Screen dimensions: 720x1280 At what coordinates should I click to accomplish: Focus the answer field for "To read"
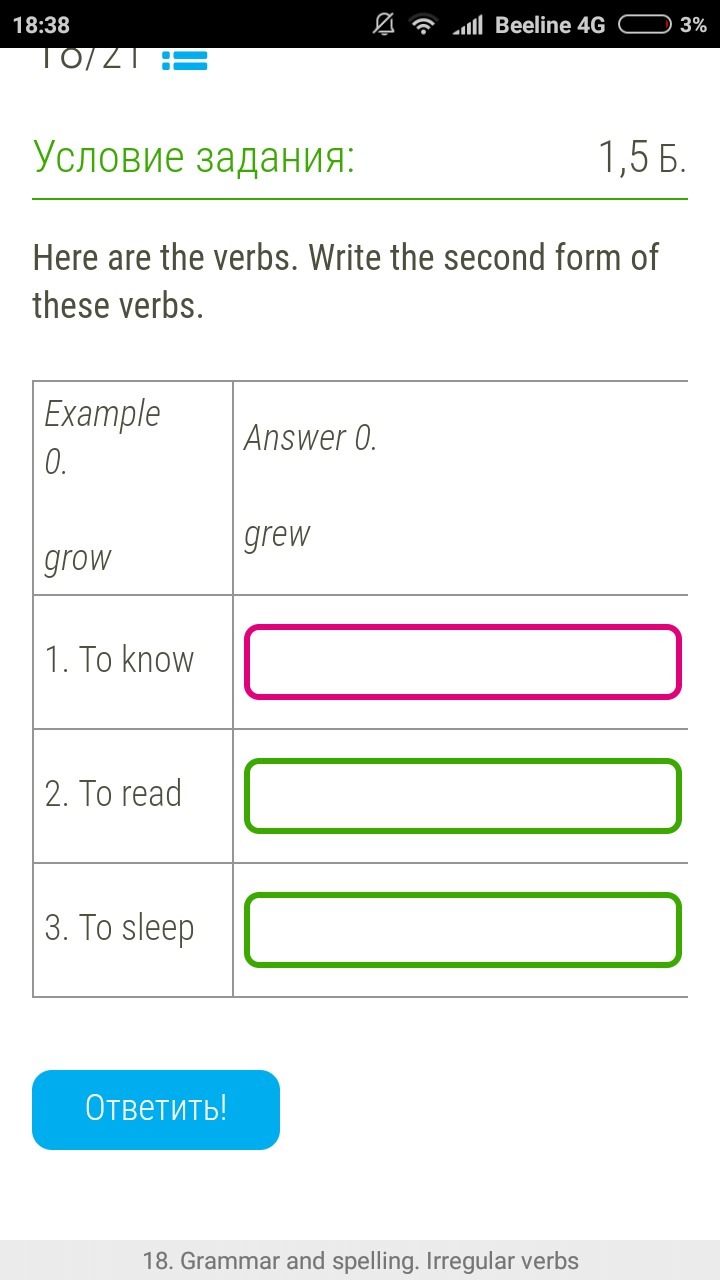click(x=462, y=796)
